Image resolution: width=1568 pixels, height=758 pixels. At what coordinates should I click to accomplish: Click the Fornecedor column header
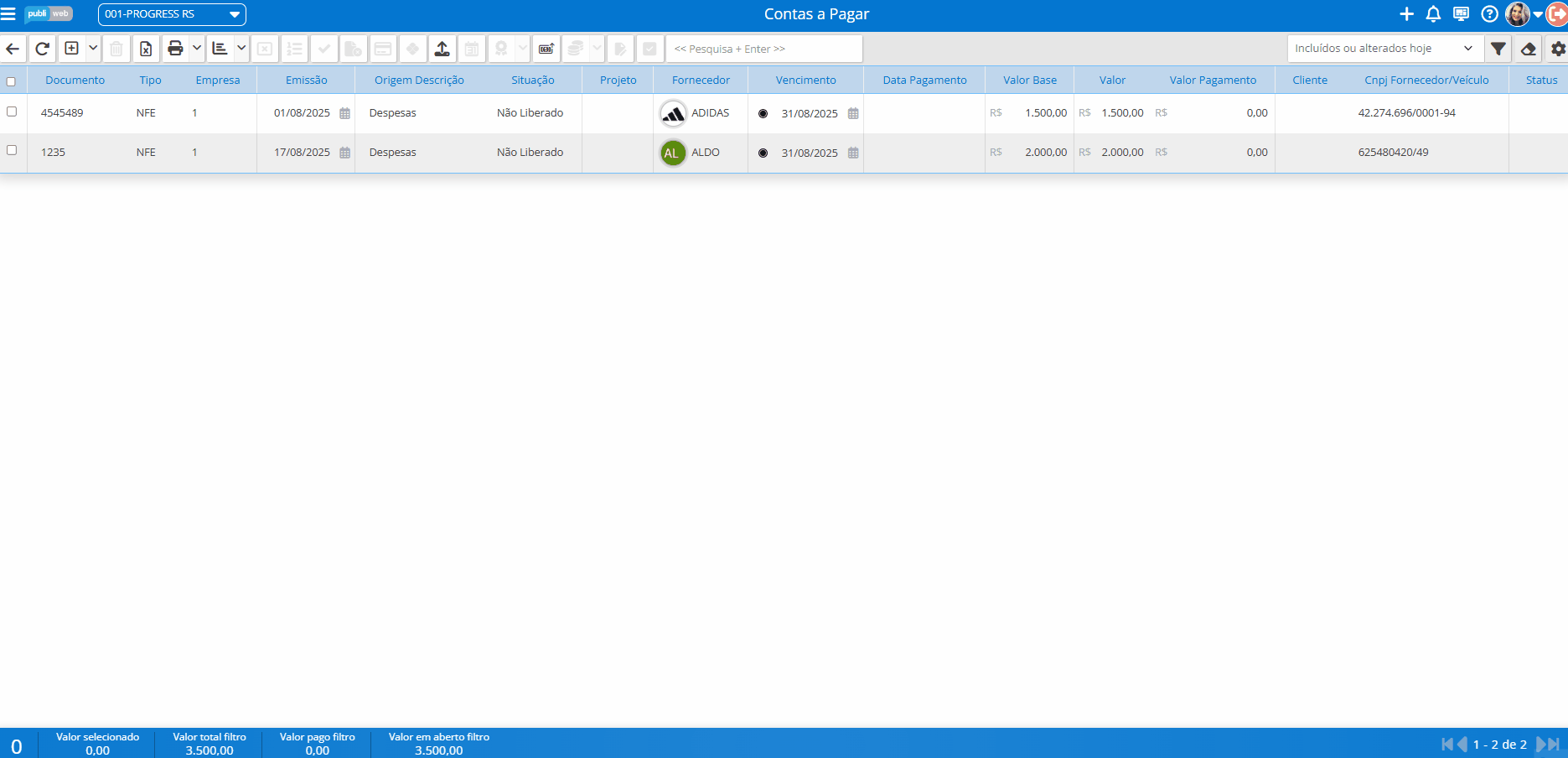701,80
